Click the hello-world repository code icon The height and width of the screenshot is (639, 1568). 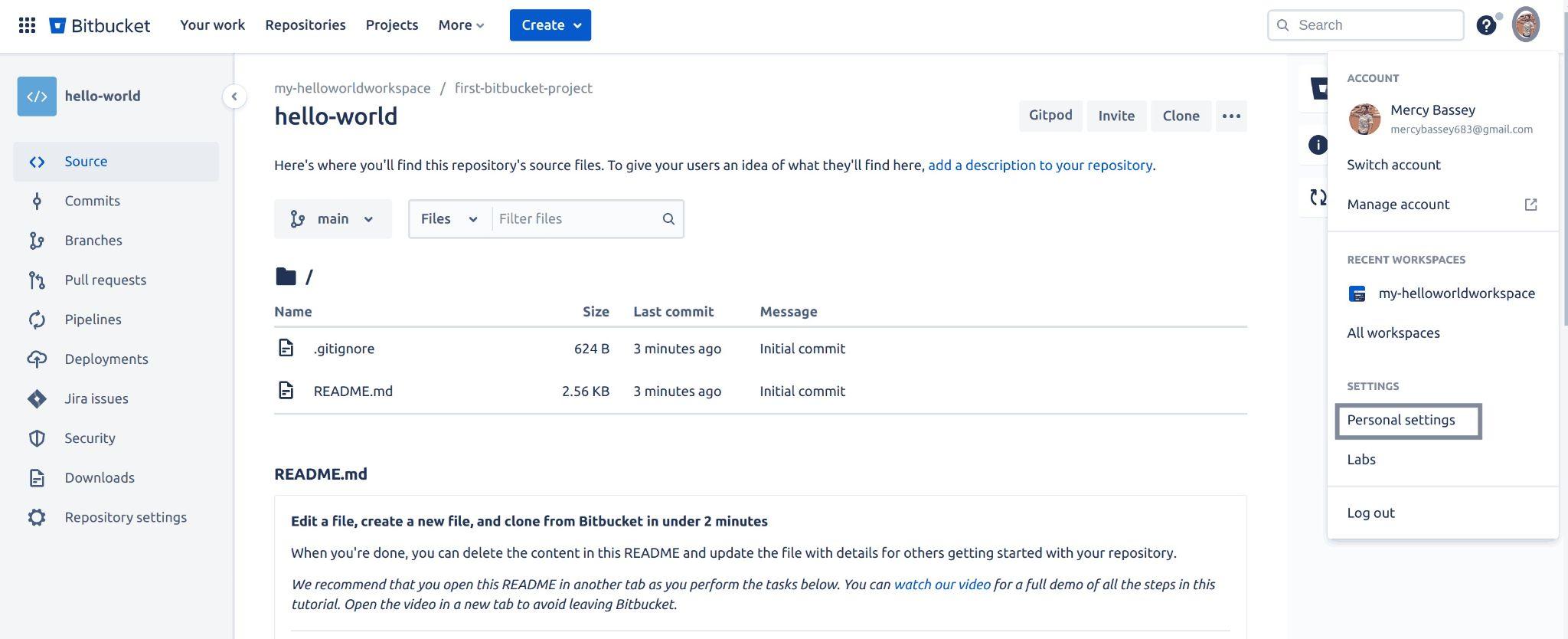tap(37, 97)
